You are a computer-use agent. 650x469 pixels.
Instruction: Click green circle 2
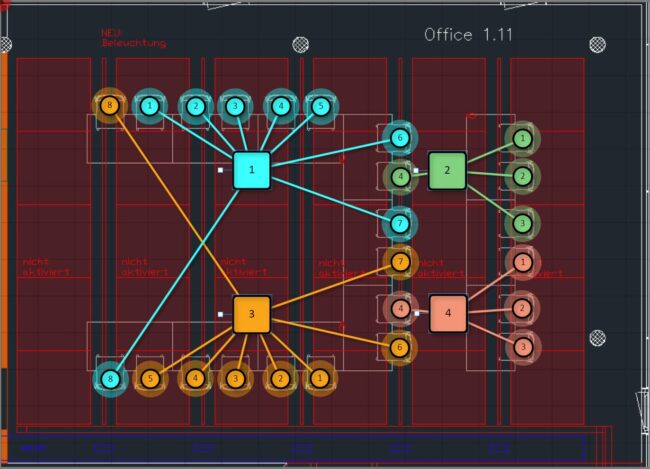(x=522, y=177)
